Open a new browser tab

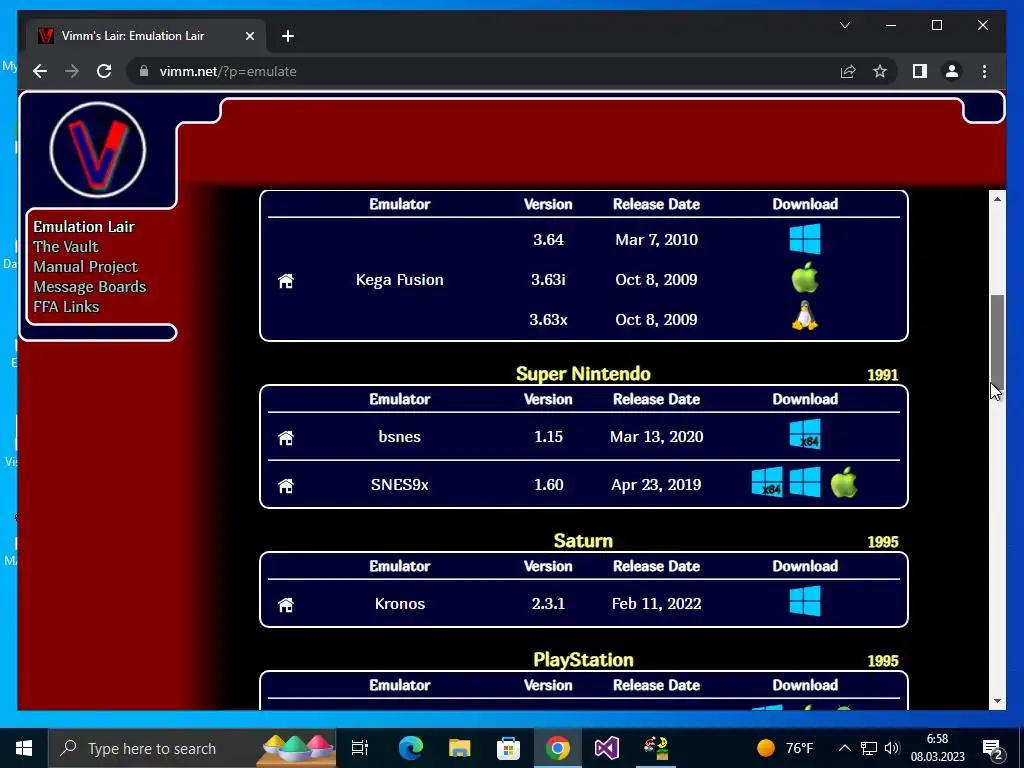coord(288,36)
